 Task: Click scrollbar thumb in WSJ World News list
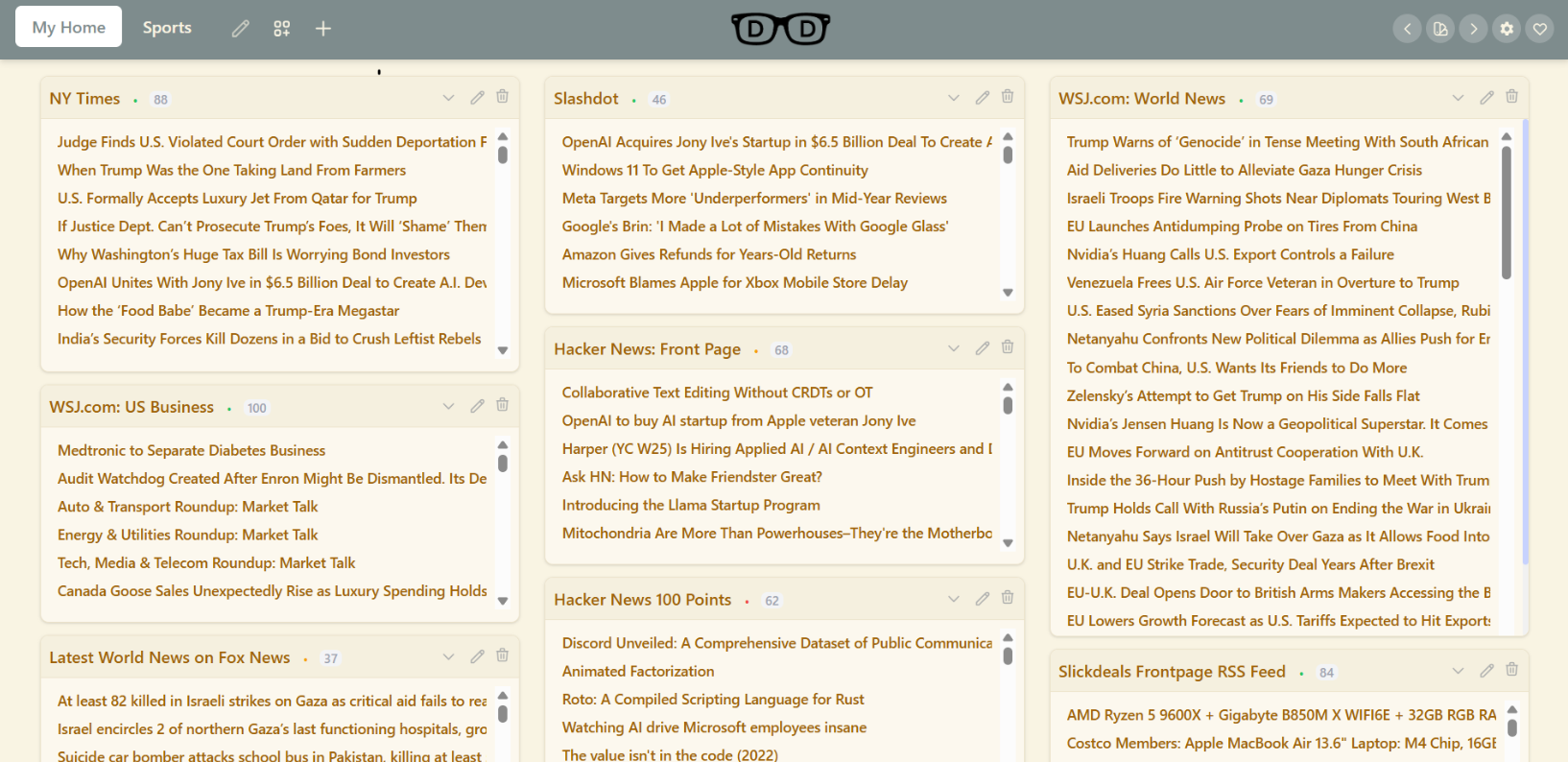[1506, 211]
